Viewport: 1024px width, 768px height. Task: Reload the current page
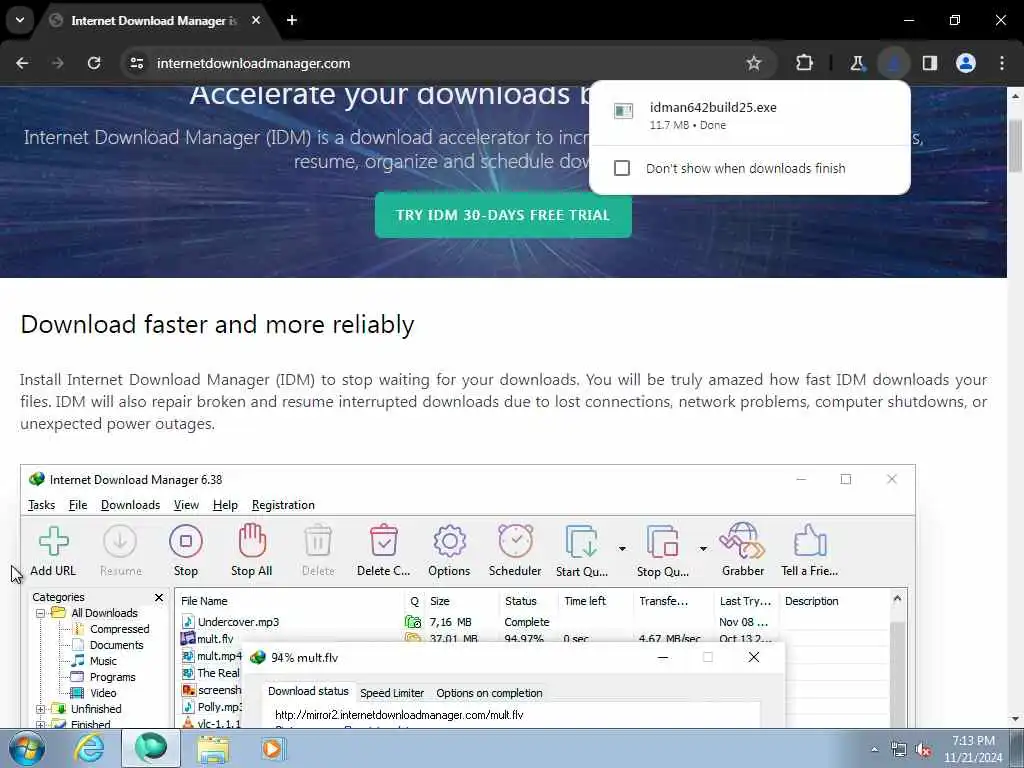(x=94, y=63)
